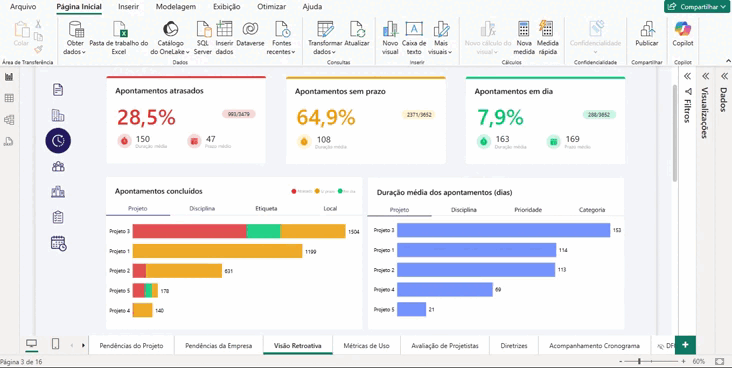Select Local tab in Apontamentos concluídos
Screen dimensions: 732x368
click(330, 209)
